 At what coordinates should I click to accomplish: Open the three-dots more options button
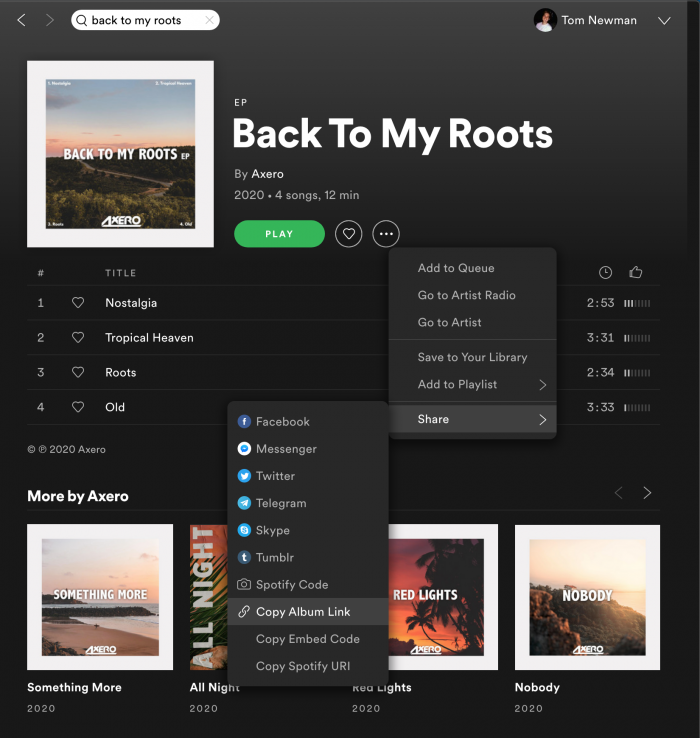point(386,234)
